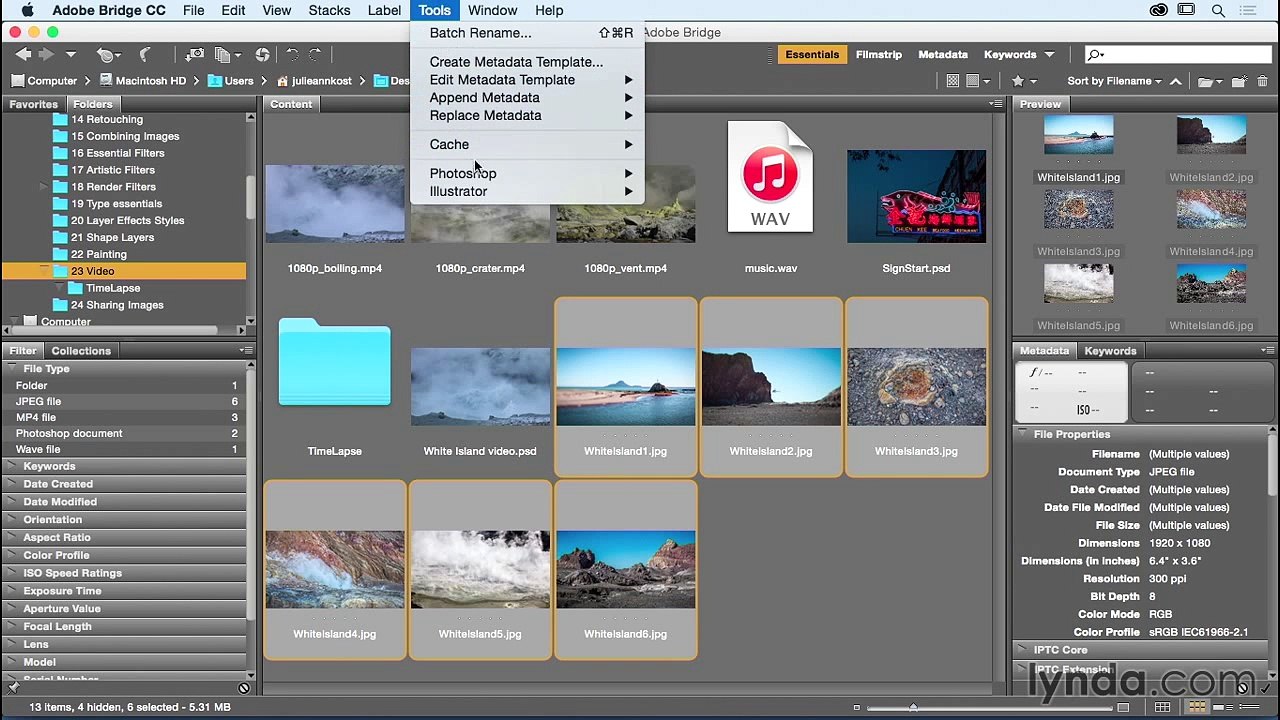Open the Sort by Filename dropdown
This screenshot has height=720, width=1280.
tap(1114, 81)
